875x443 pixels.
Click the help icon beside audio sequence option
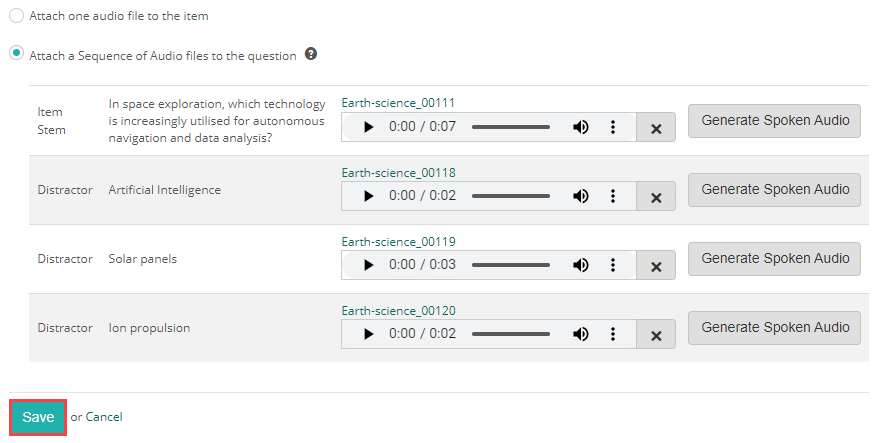click(311, 55)
